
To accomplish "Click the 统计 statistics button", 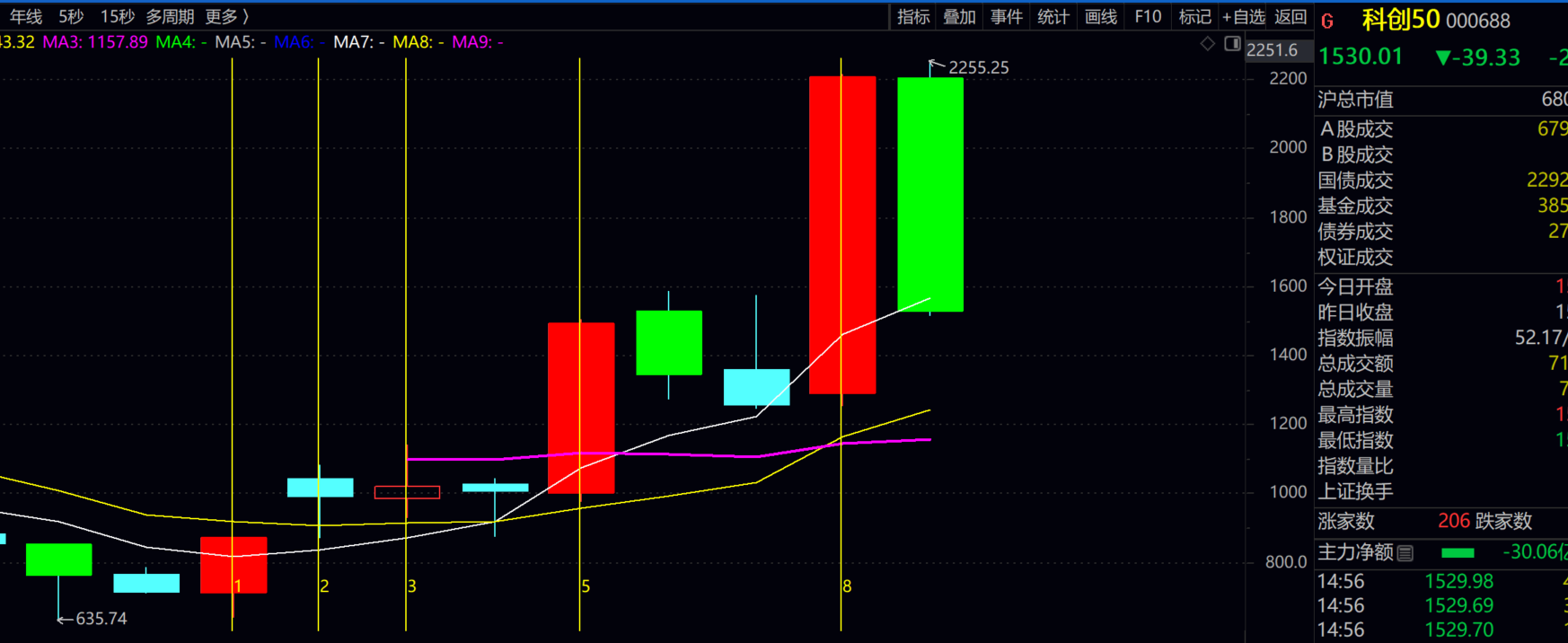I will (1053, 16).
